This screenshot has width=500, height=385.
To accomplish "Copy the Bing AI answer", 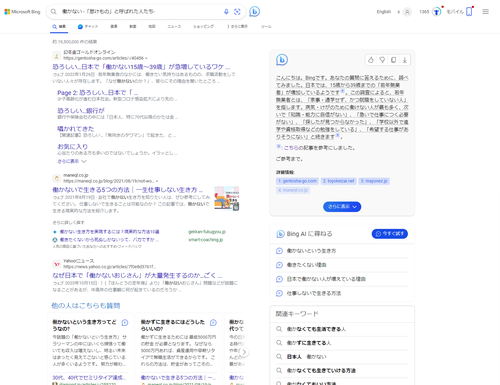I will [x=393, y=60].
